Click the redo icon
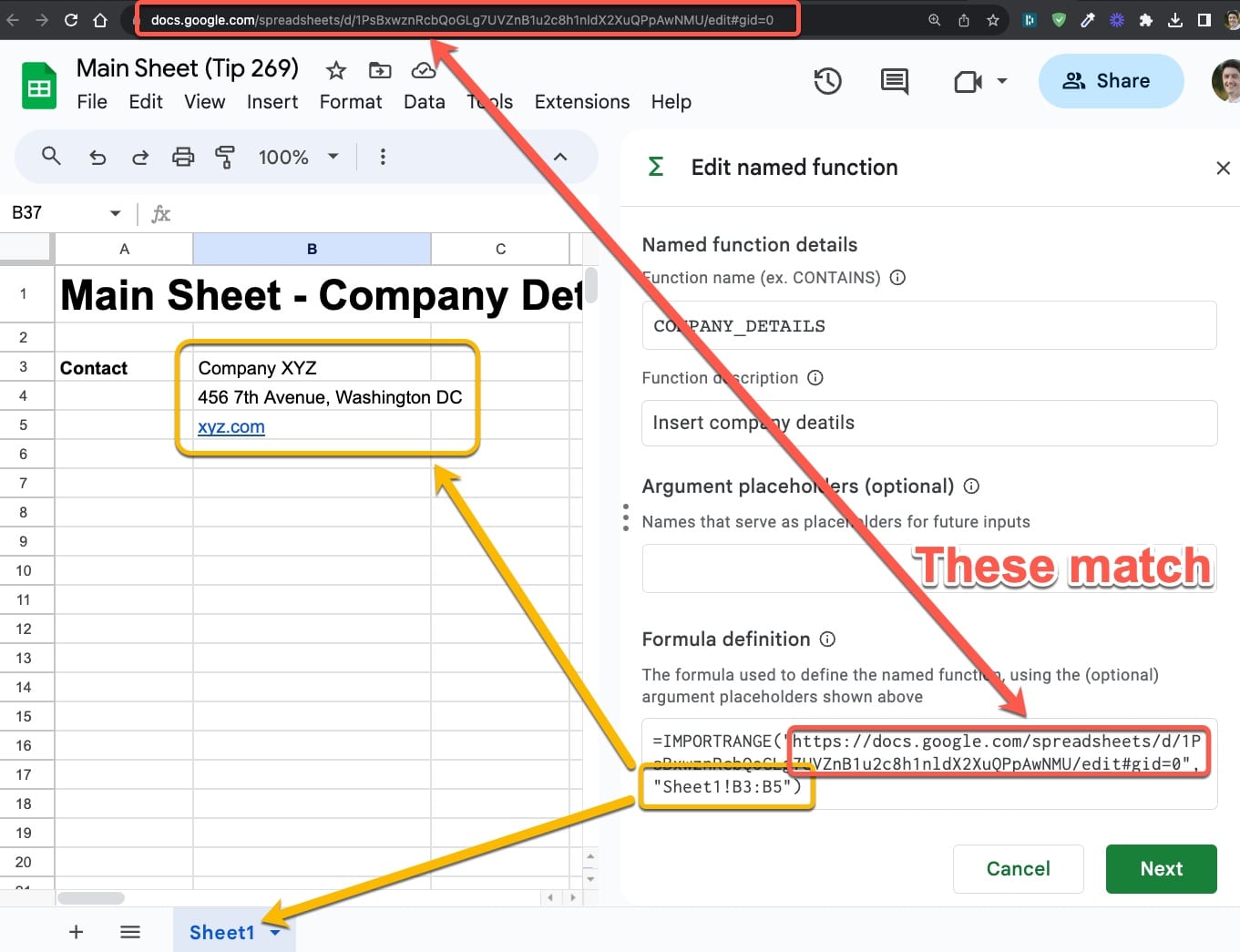1240x952 pixels. (x=139, y=157)
